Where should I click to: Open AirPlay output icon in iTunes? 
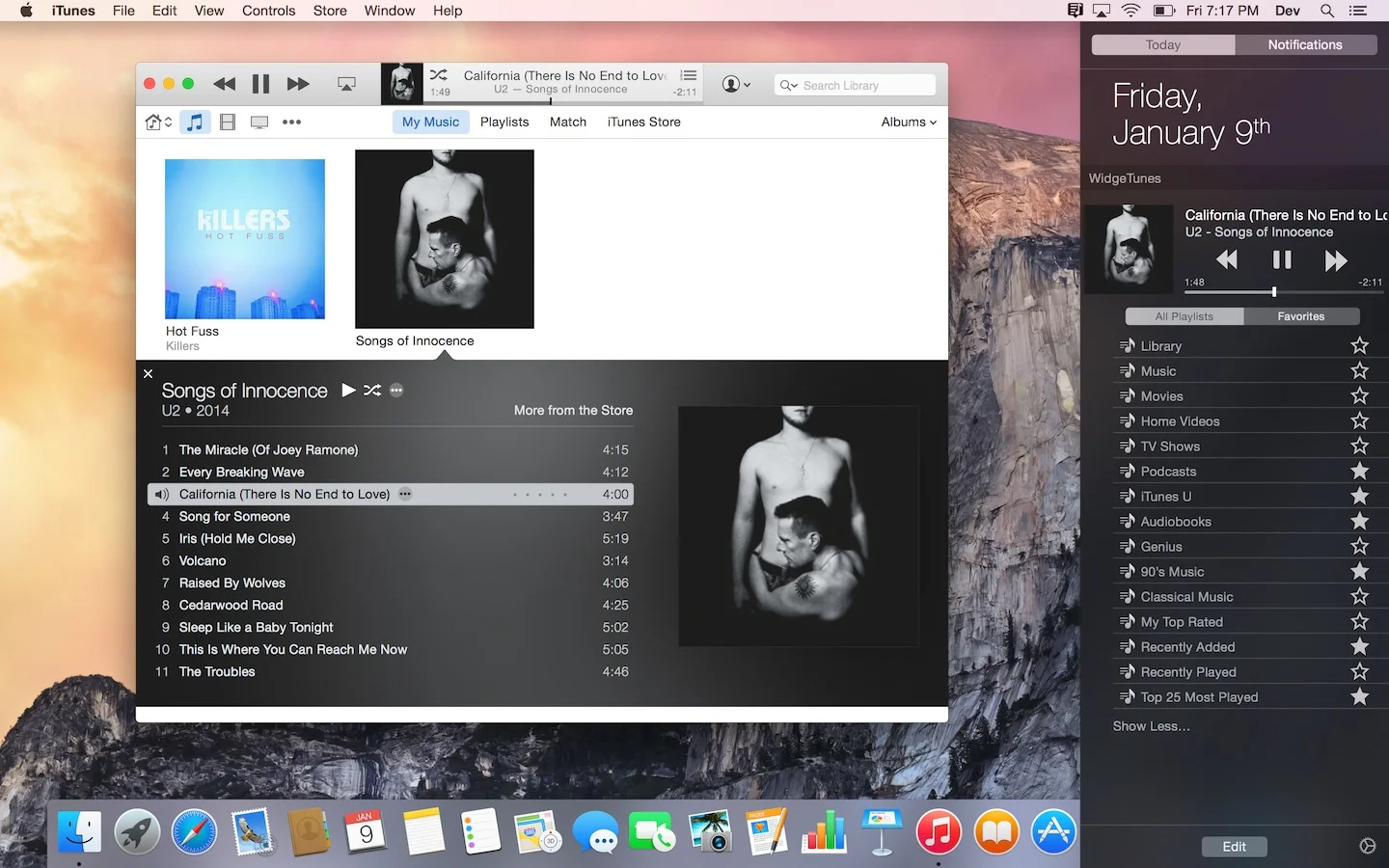pyautogui.click(x=346, y=84)
